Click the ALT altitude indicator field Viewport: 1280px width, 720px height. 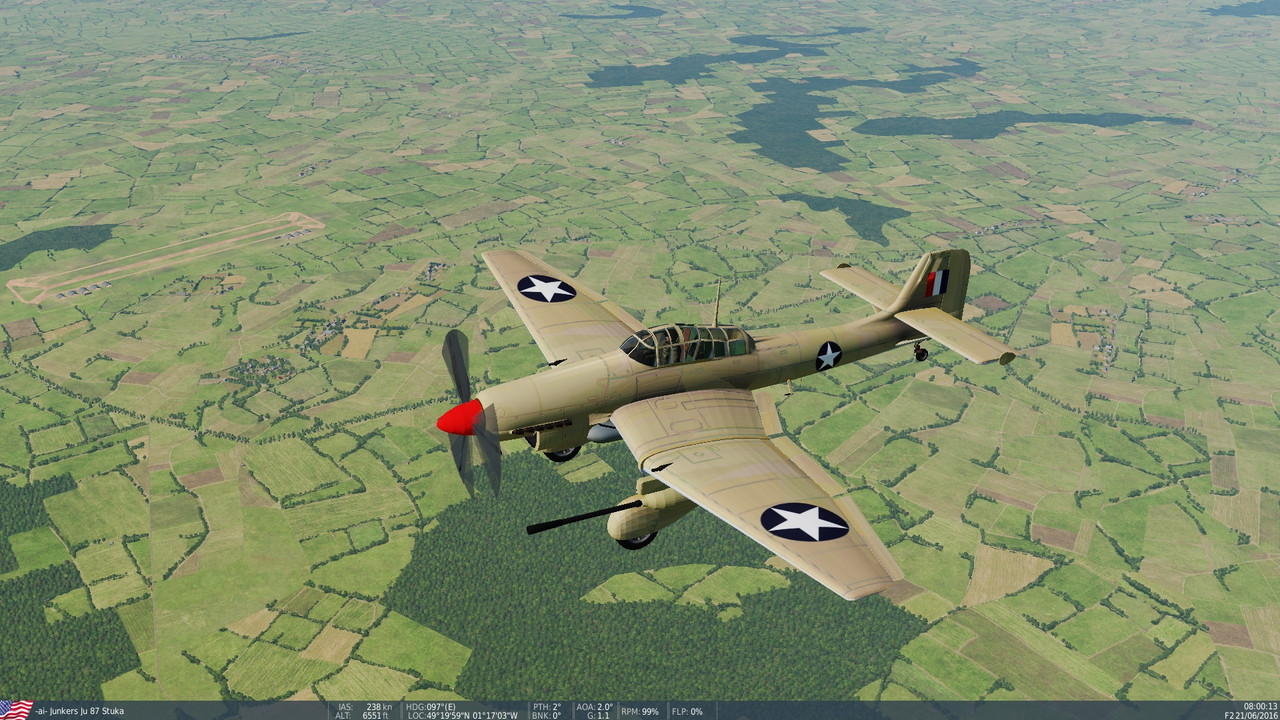pos(343,714)
